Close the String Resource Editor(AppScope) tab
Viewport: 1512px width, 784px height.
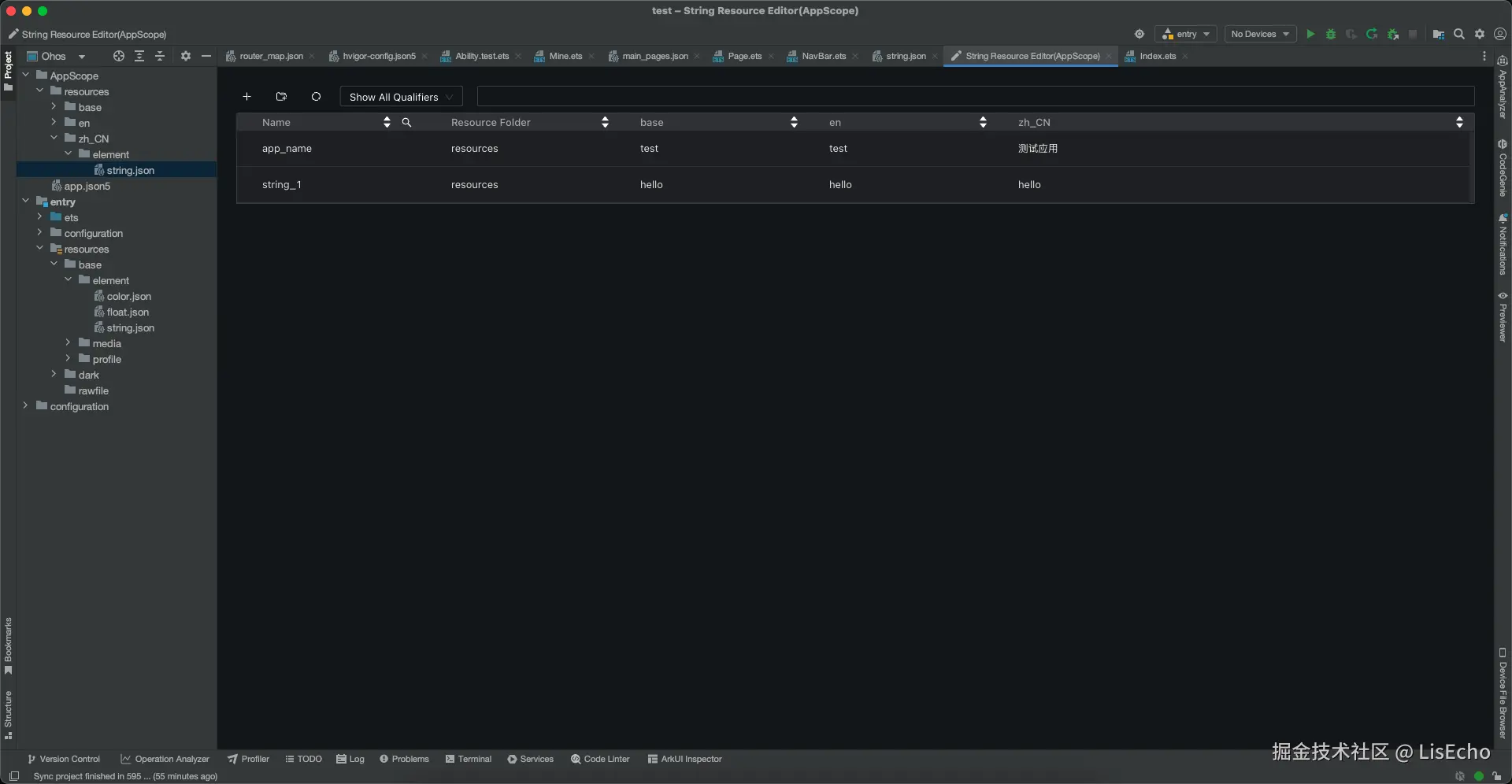1109,56
